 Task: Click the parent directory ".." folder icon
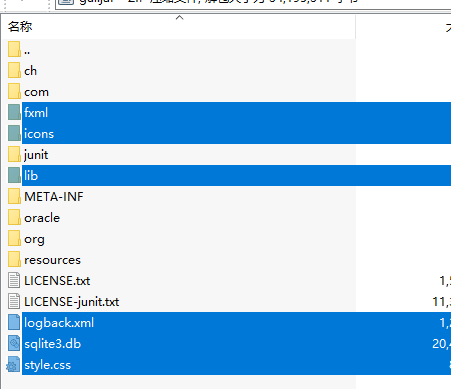14,49
